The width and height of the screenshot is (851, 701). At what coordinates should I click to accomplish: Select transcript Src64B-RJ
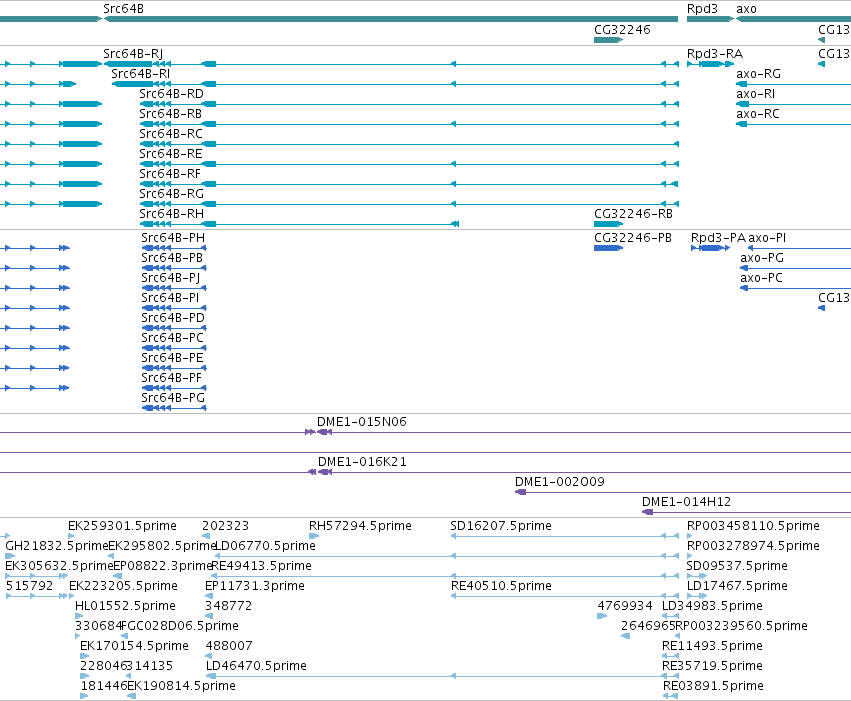(133, 54)
